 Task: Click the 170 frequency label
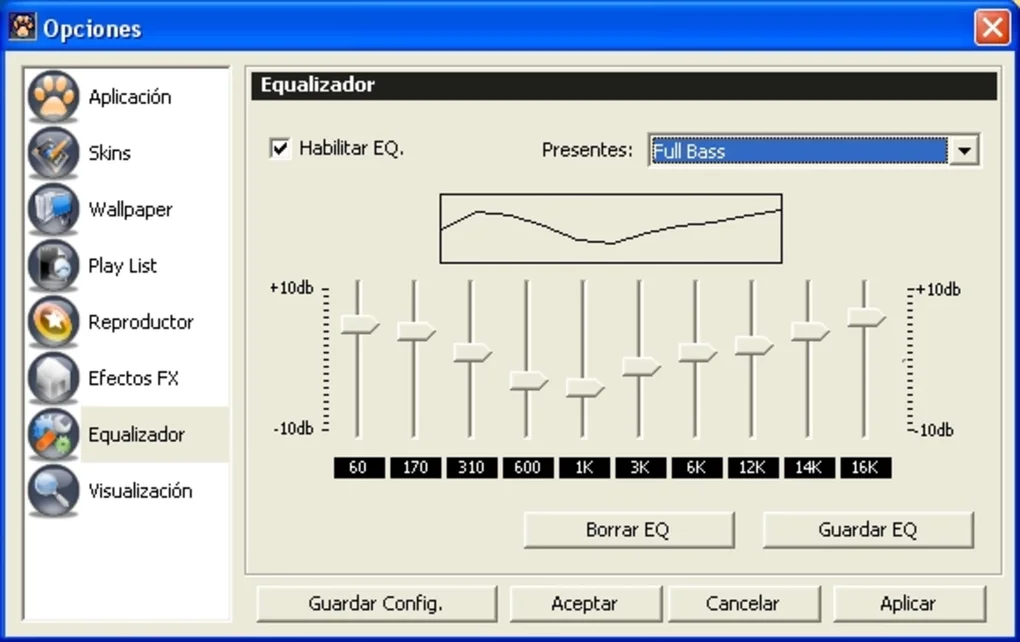tap(416, 468)
